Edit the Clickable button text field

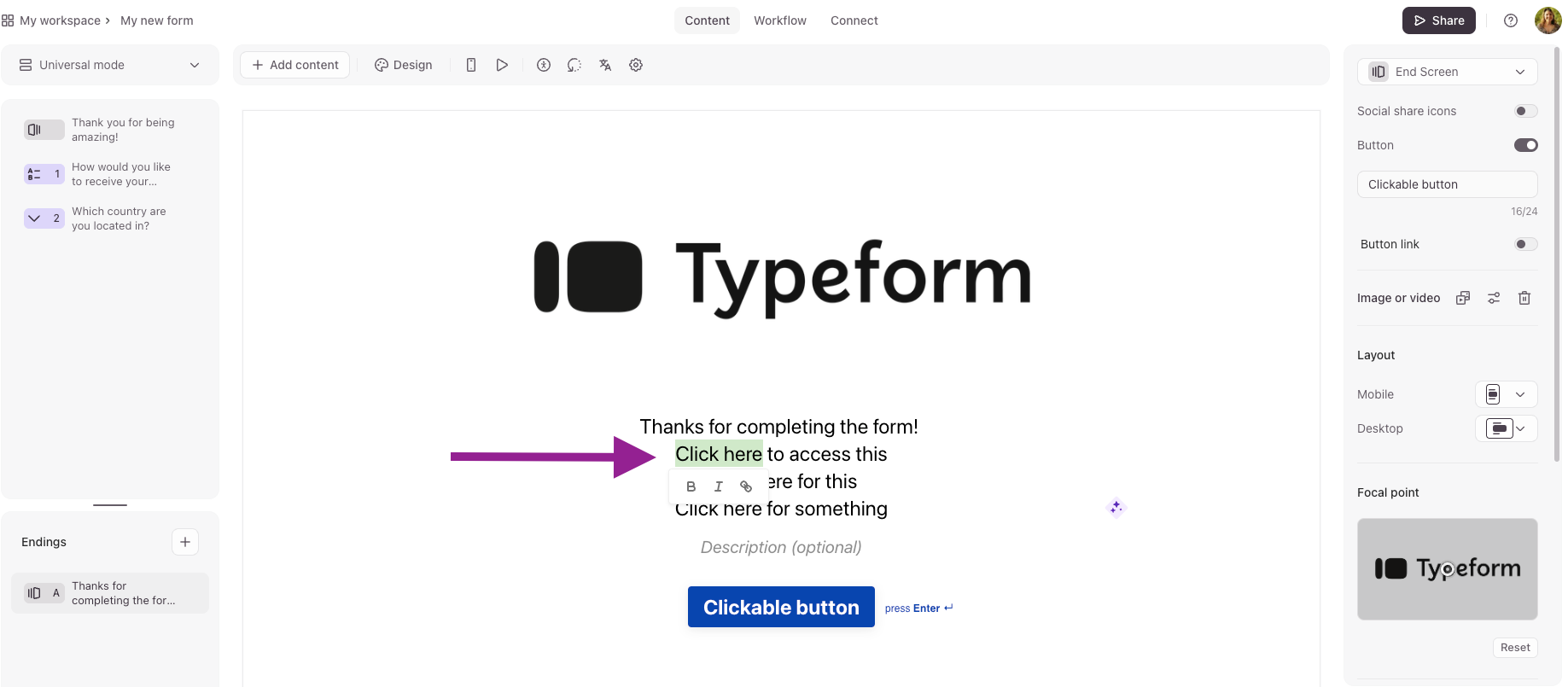click(x=1448, y=184)
